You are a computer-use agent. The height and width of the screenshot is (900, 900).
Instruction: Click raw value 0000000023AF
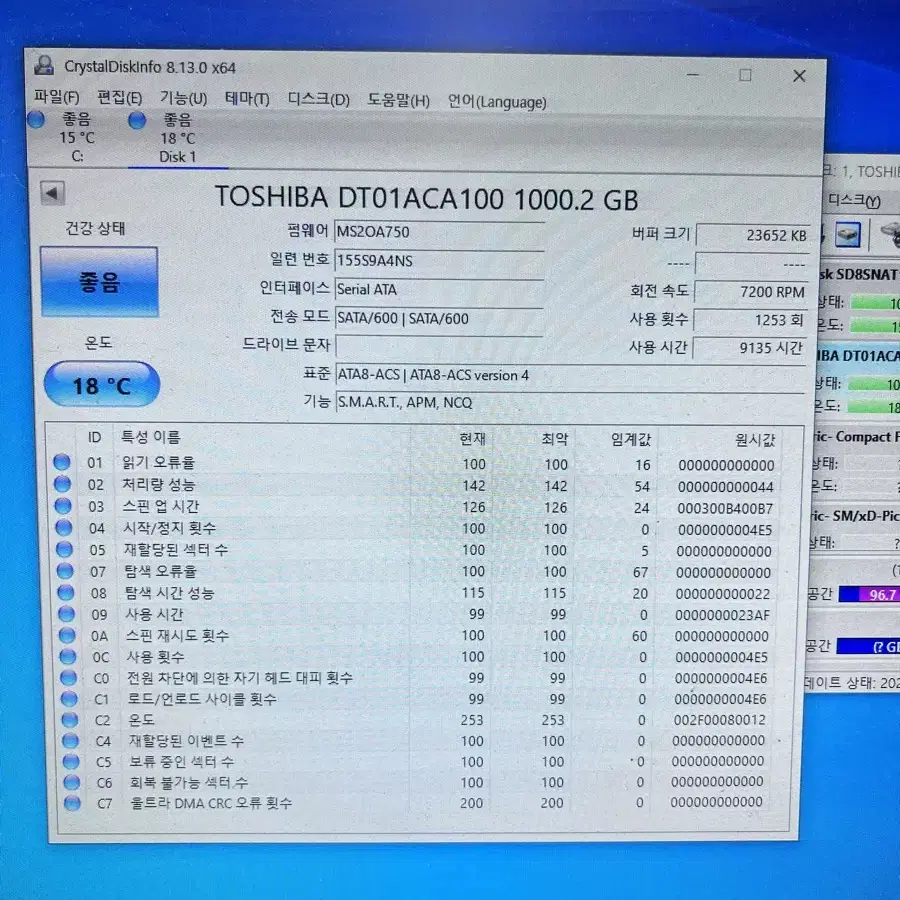pos(722,615)
